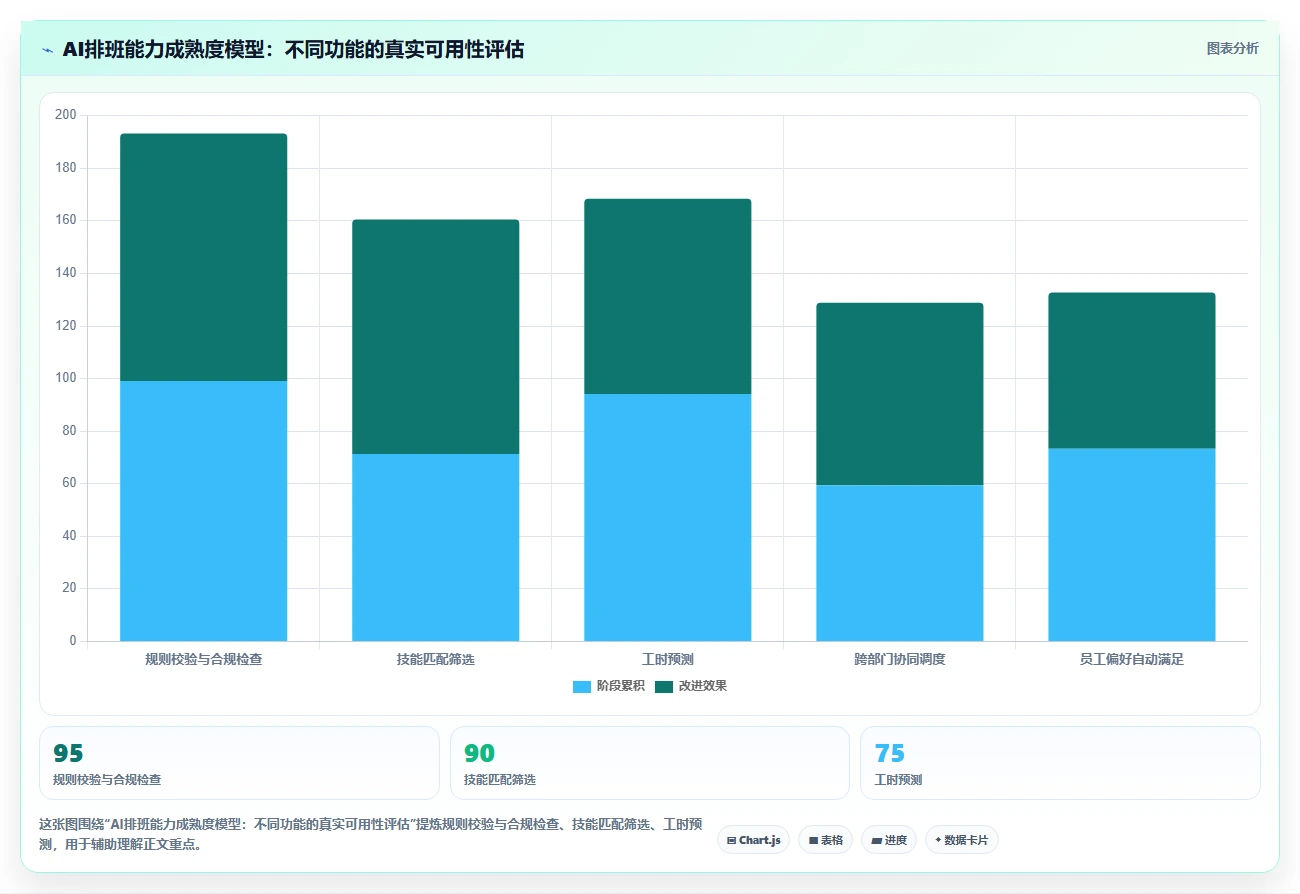The height and width of the screenshot is (894, 1300).
Task: Select the 进度 tag
Action: pyautogui.click(x=889, y=840)
